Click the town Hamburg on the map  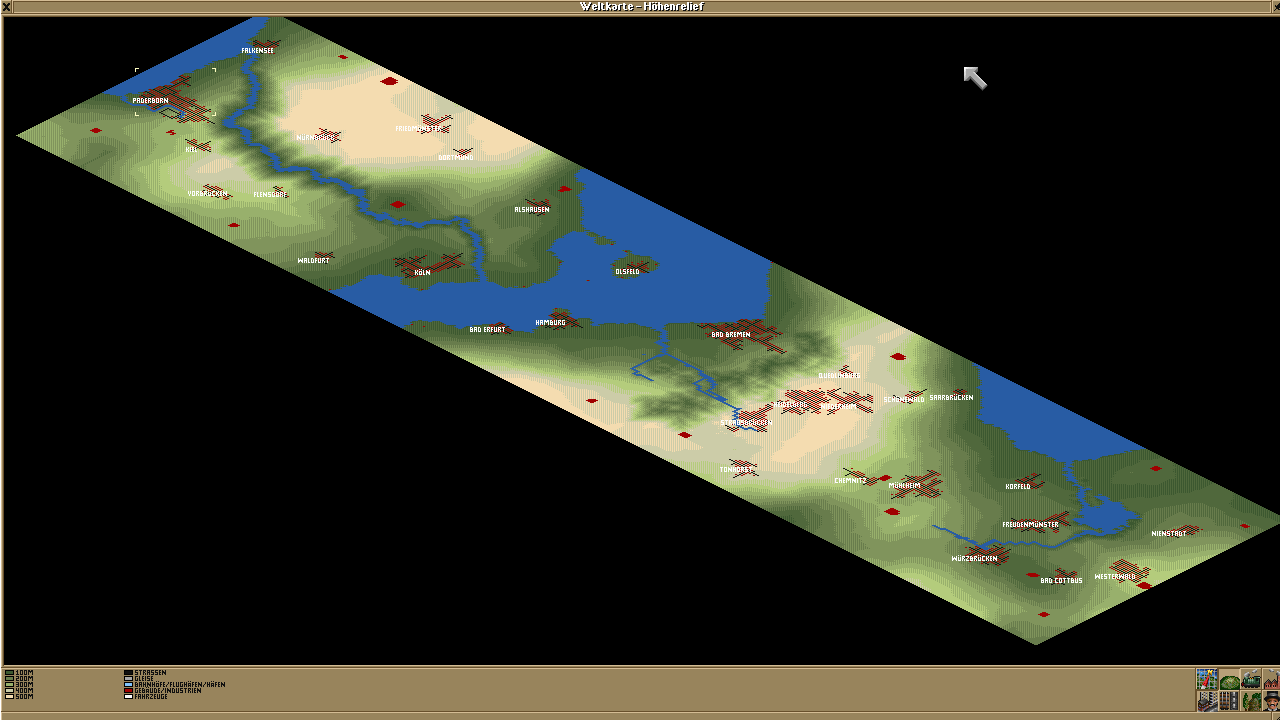pos(551,322)
